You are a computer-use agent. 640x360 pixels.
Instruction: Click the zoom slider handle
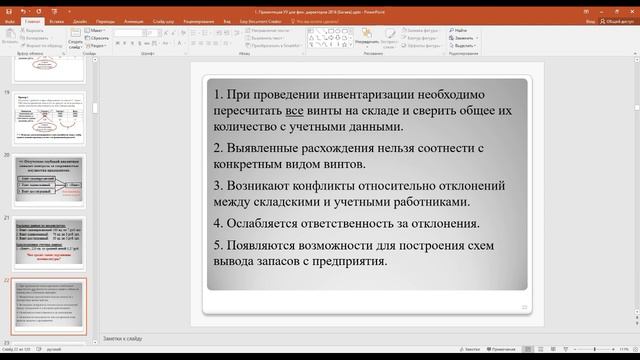tap(595, 349)
